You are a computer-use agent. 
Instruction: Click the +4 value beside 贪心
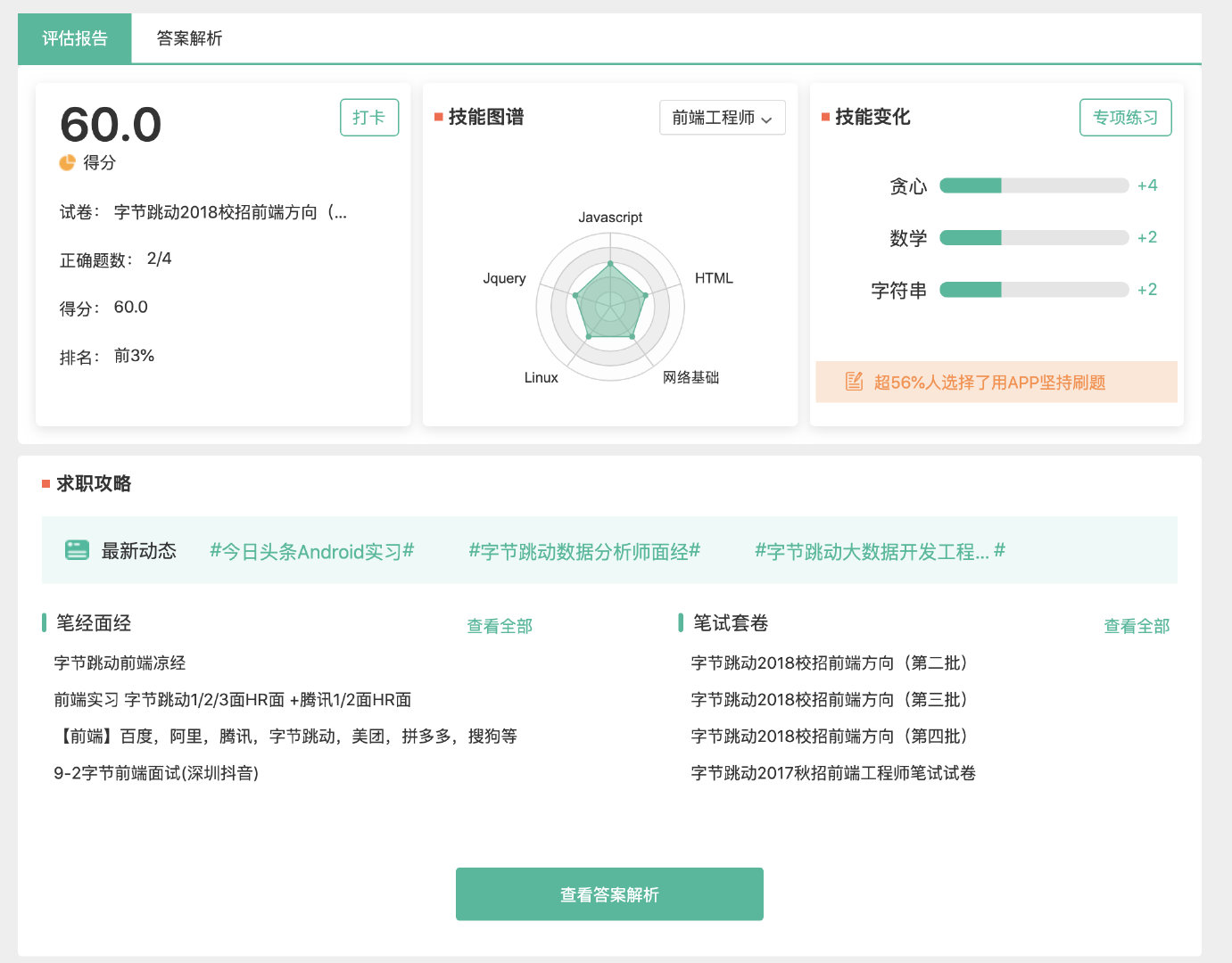tap(1147, 185)
